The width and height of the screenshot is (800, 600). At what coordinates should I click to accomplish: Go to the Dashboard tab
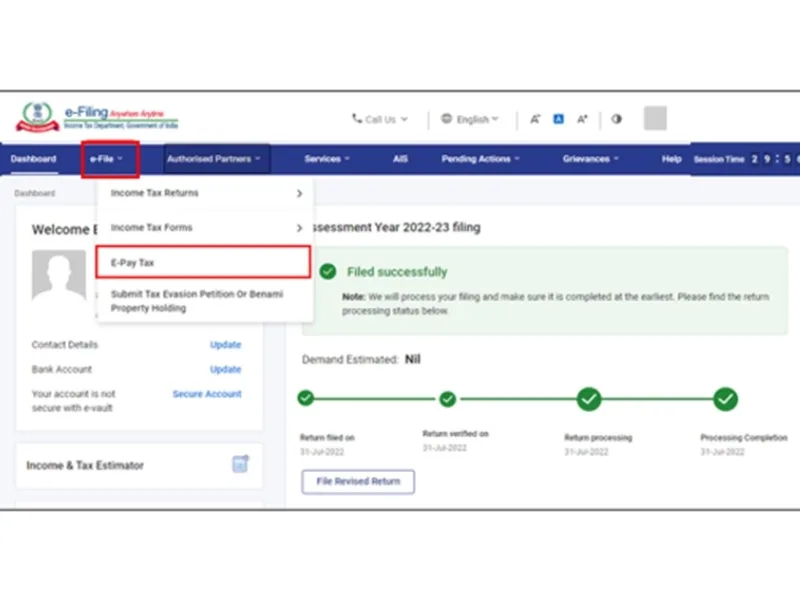[33, 159]
